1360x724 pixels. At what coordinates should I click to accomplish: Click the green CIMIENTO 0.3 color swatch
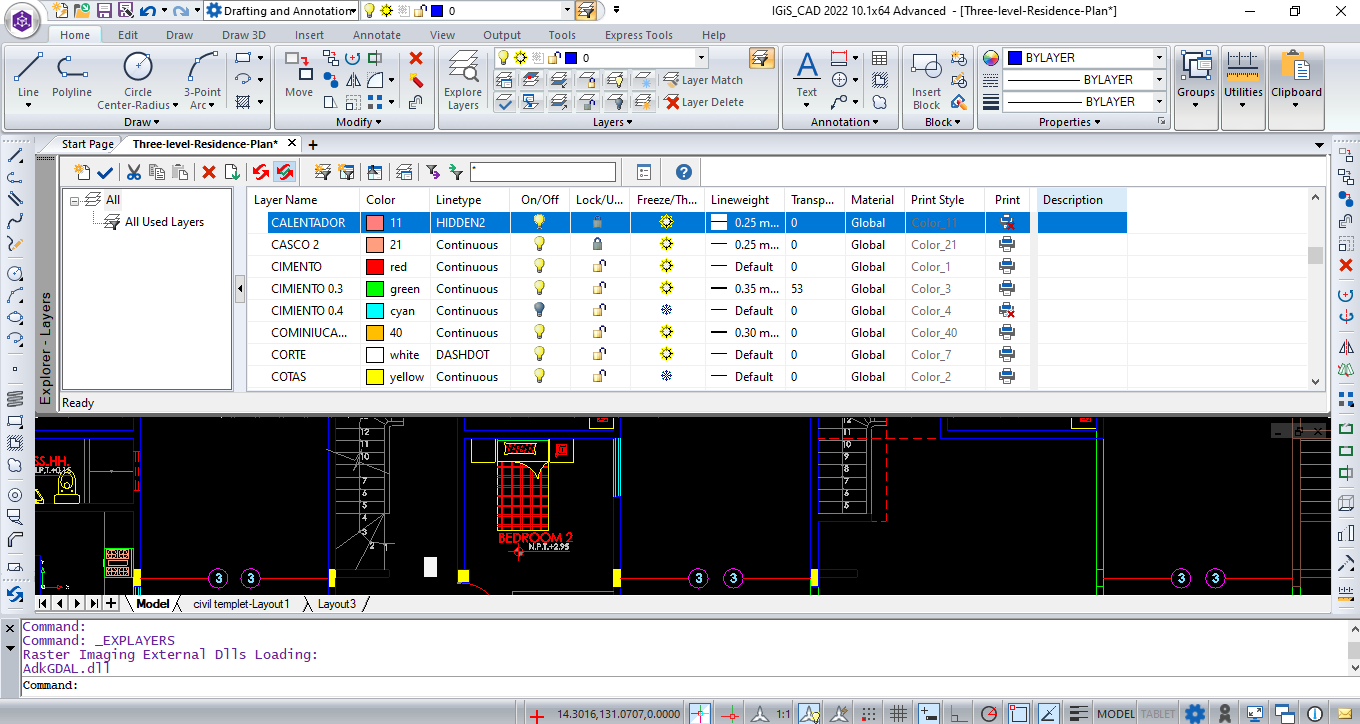375,289
